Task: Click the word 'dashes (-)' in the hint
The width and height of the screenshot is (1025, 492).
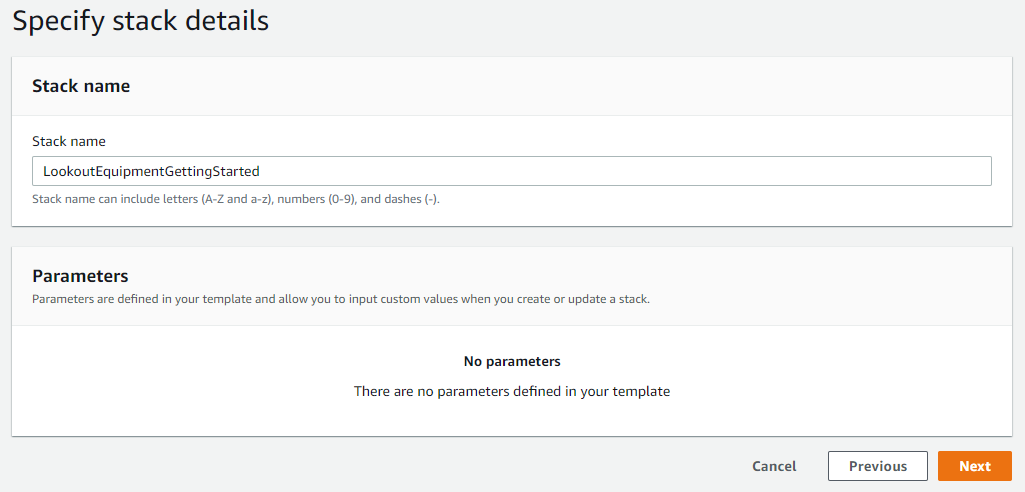Action: point(409,199)
